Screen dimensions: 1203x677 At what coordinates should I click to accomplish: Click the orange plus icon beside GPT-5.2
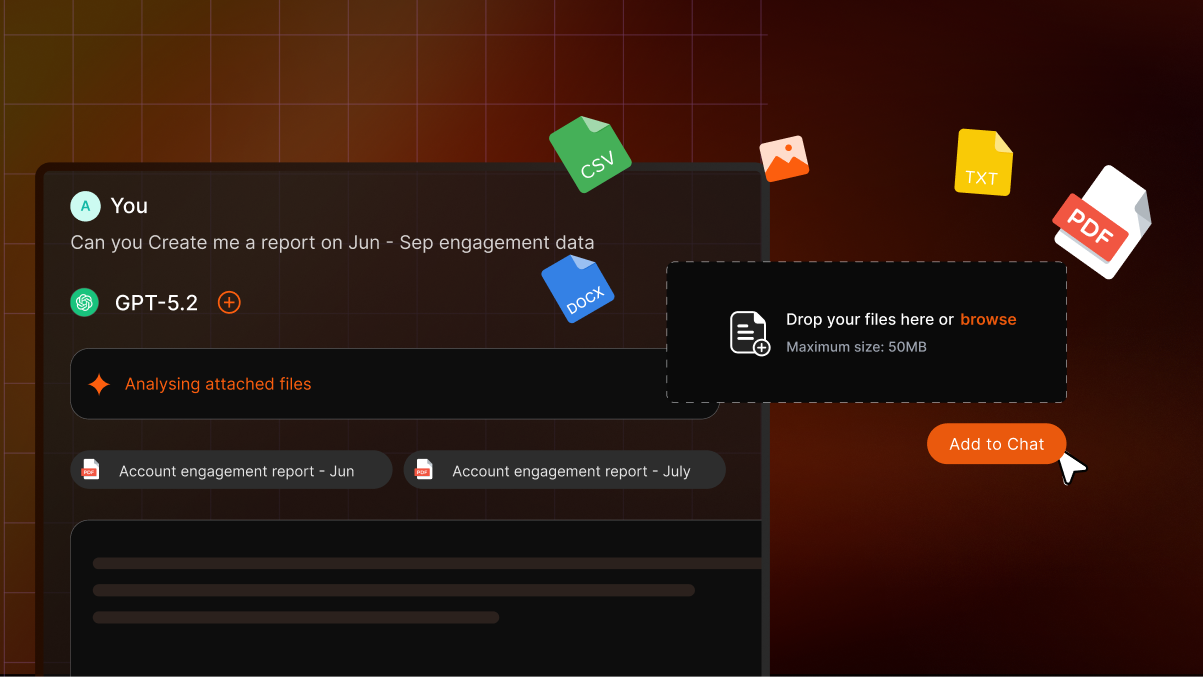click(229, 302)
